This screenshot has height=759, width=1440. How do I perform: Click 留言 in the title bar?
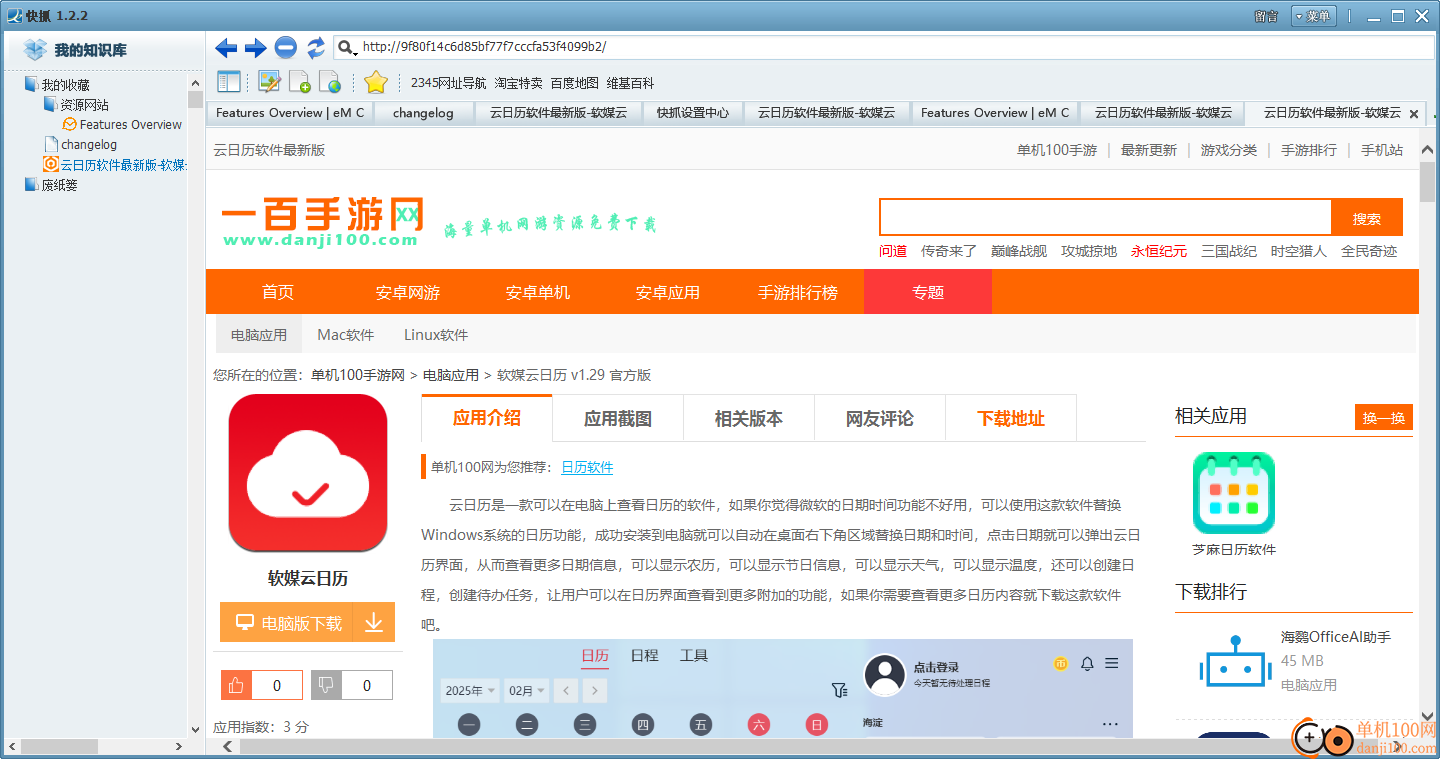coord(1266,16)
